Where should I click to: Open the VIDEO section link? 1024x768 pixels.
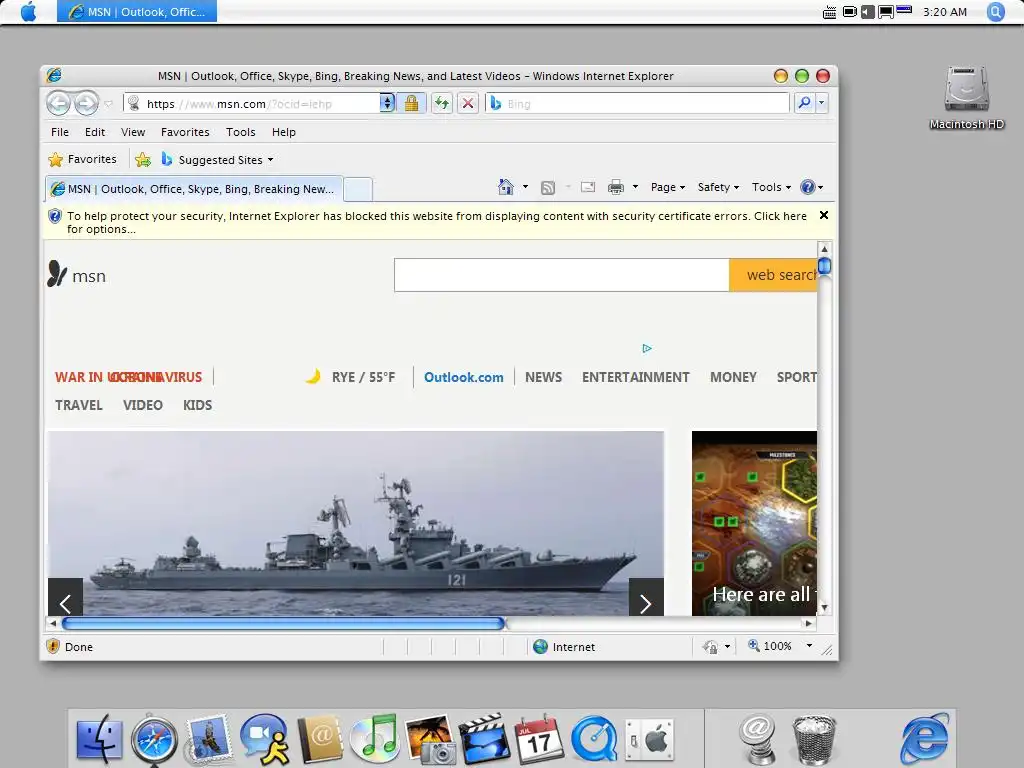point(142,405)
